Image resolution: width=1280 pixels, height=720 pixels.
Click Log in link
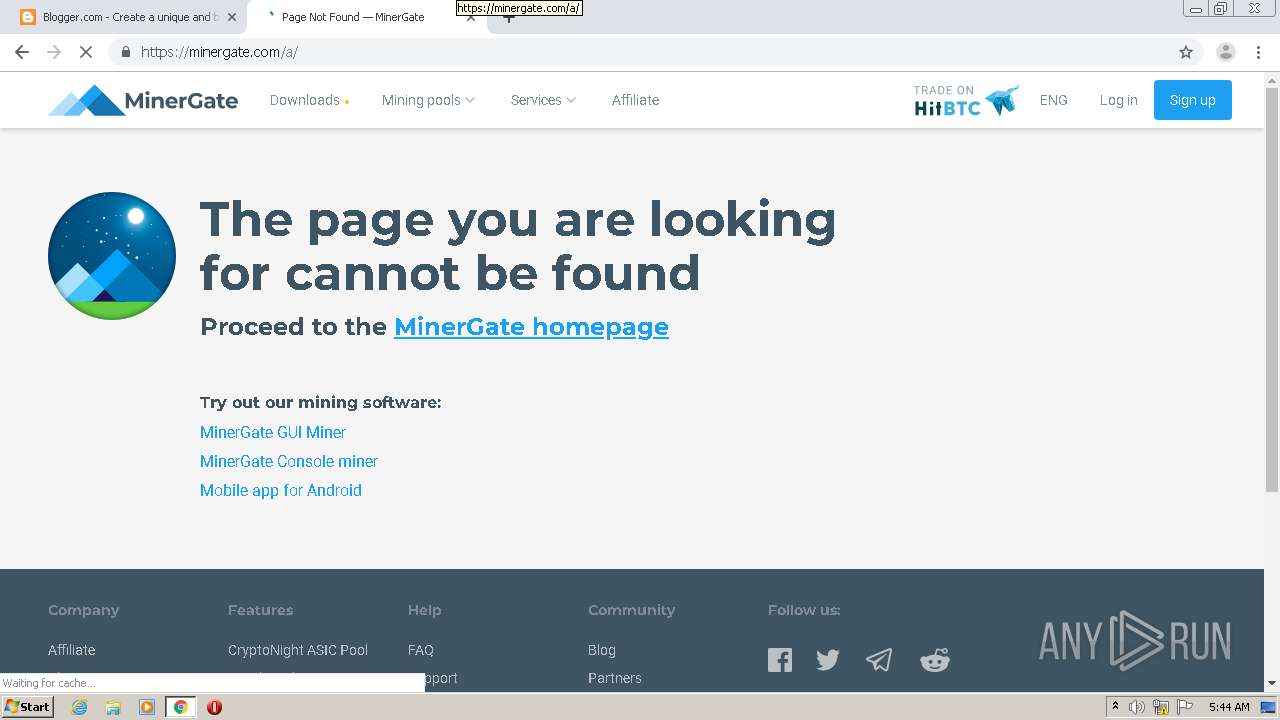click(1118, 100)
